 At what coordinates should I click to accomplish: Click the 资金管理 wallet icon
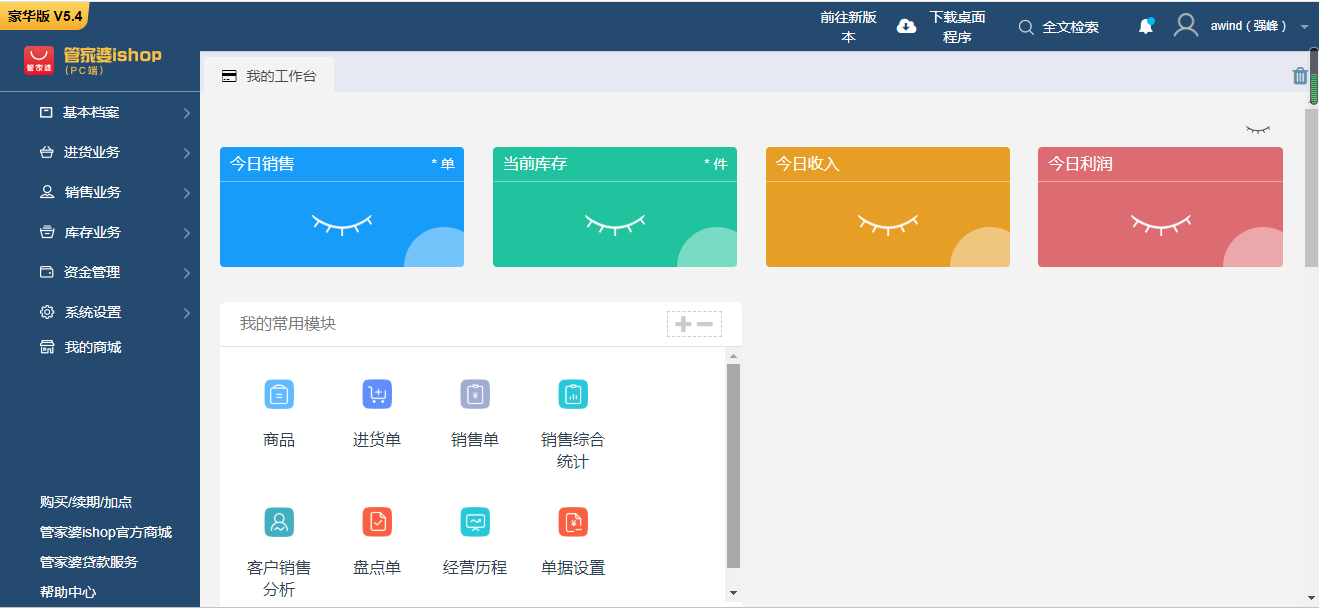click(46, 272)
